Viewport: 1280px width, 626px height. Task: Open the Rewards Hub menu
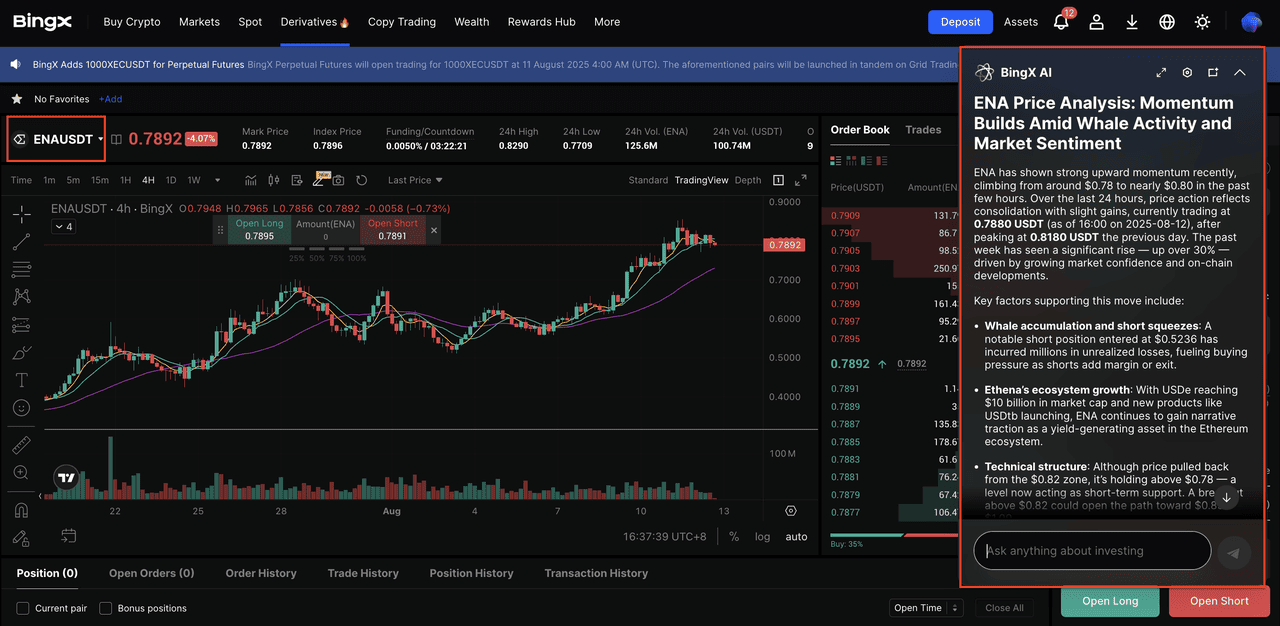pos(541,22)
